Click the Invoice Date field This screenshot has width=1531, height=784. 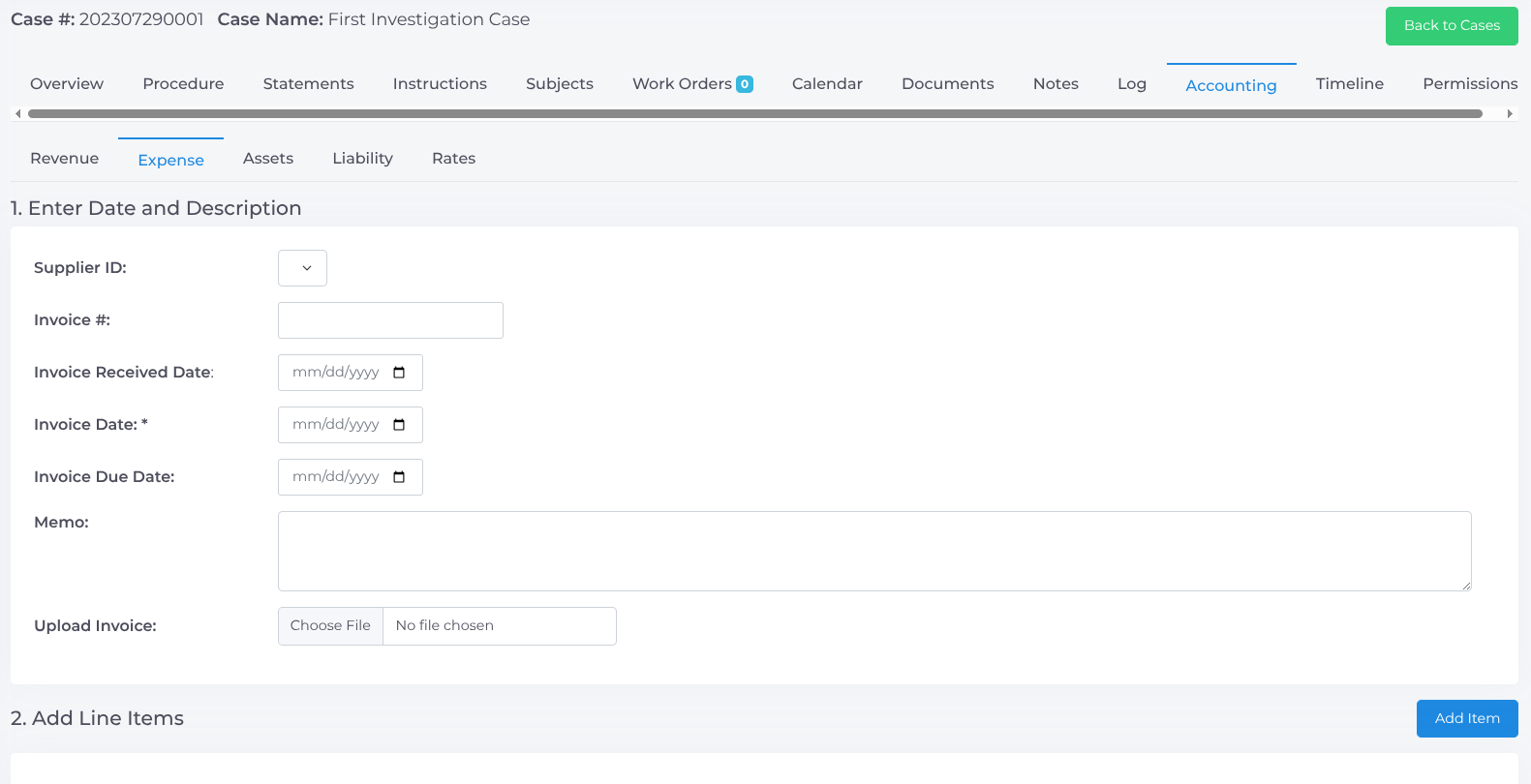(x=351, y=425)
